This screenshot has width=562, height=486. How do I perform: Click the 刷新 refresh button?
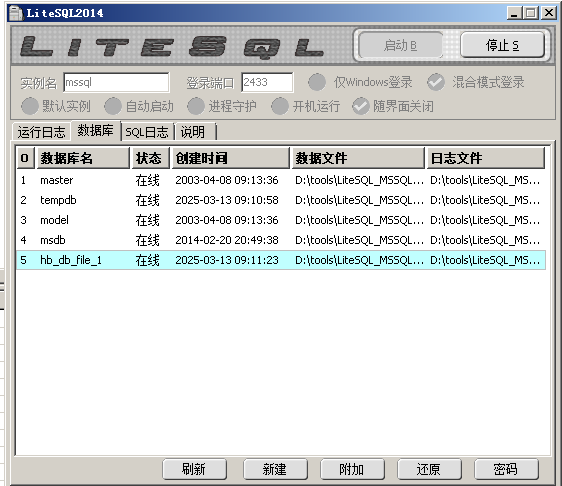[x=194, y=469]
